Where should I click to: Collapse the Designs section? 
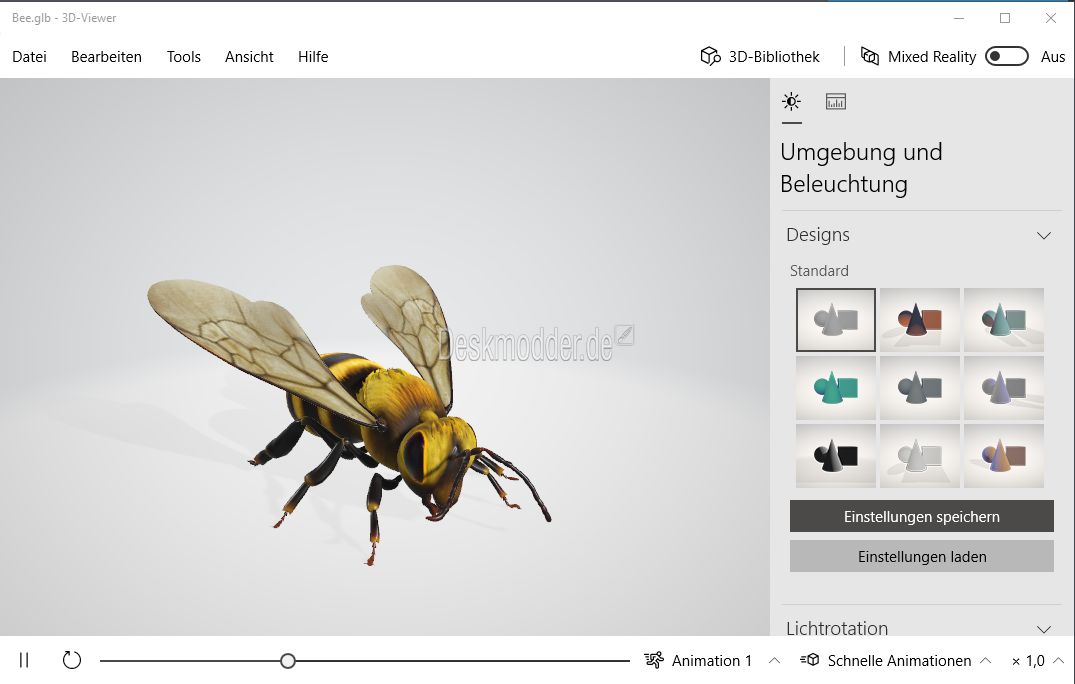point(1043,235)
